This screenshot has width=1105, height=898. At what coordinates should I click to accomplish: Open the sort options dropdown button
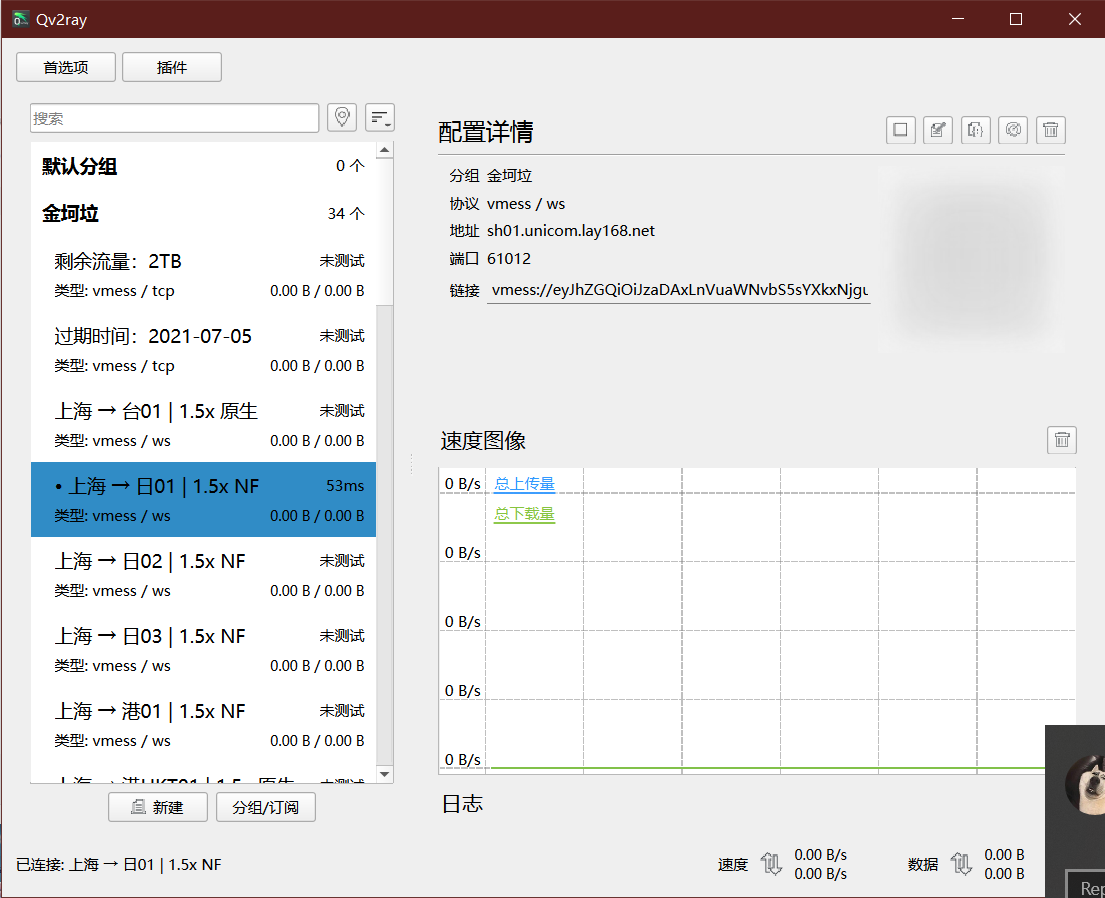pyautogui.click(x=380, y=118)
